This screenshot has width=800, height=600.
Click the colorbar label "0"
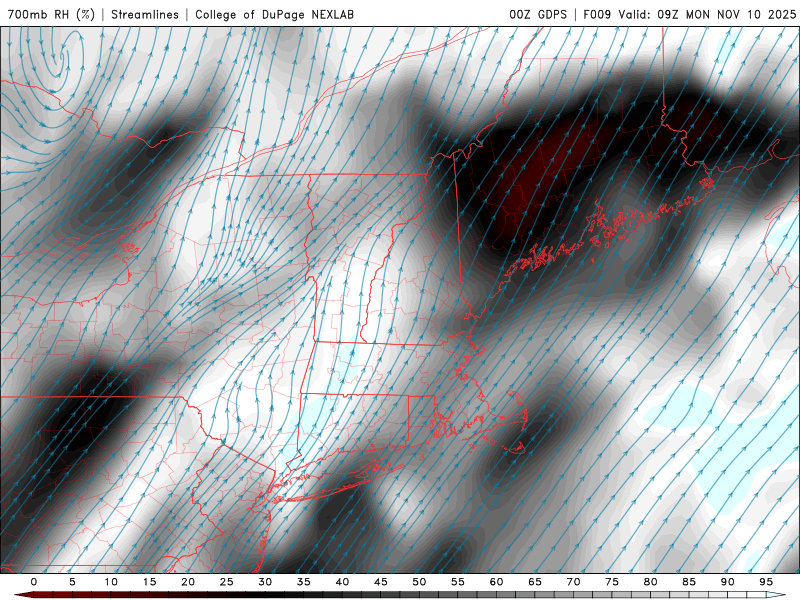click(x=34, y=582)
